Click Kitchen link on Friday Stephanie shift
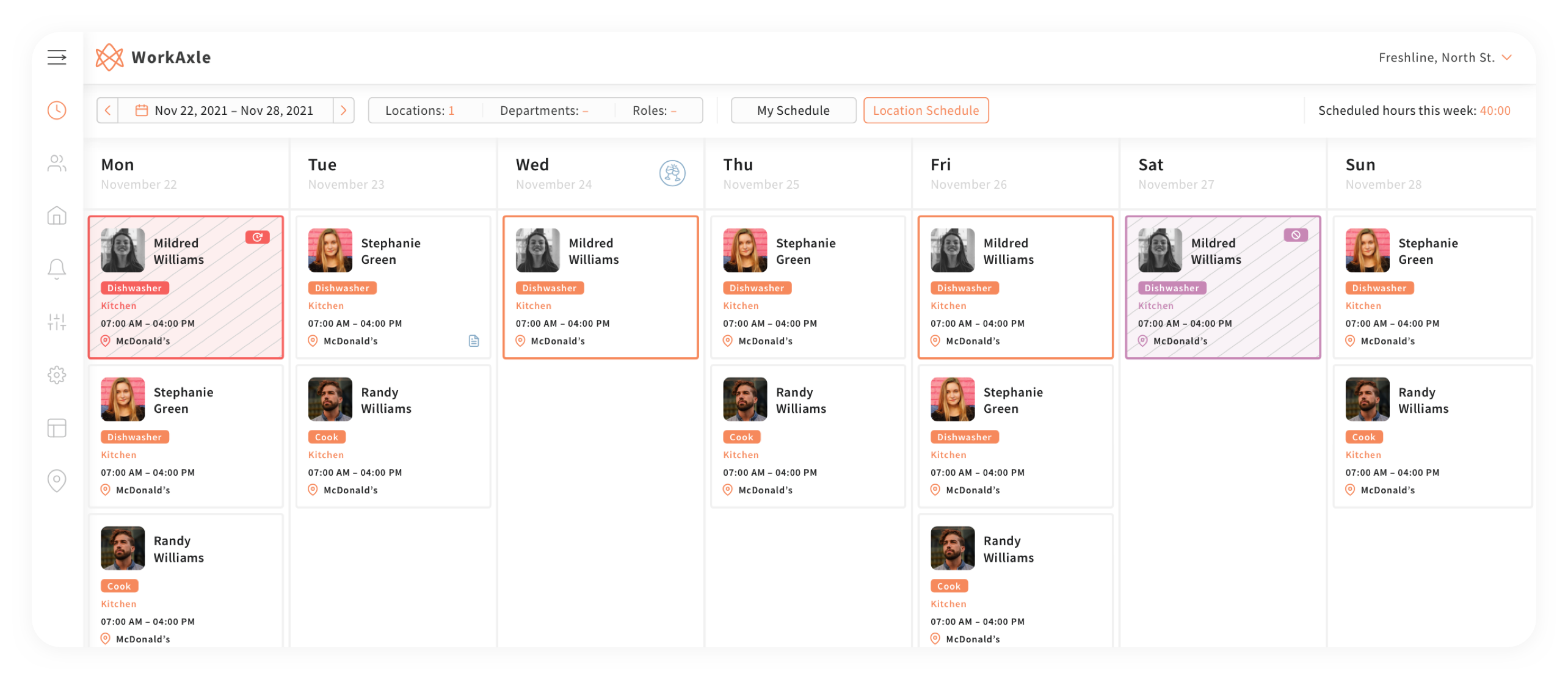The height and width of the screenshot is (679, 1568). 948,455
